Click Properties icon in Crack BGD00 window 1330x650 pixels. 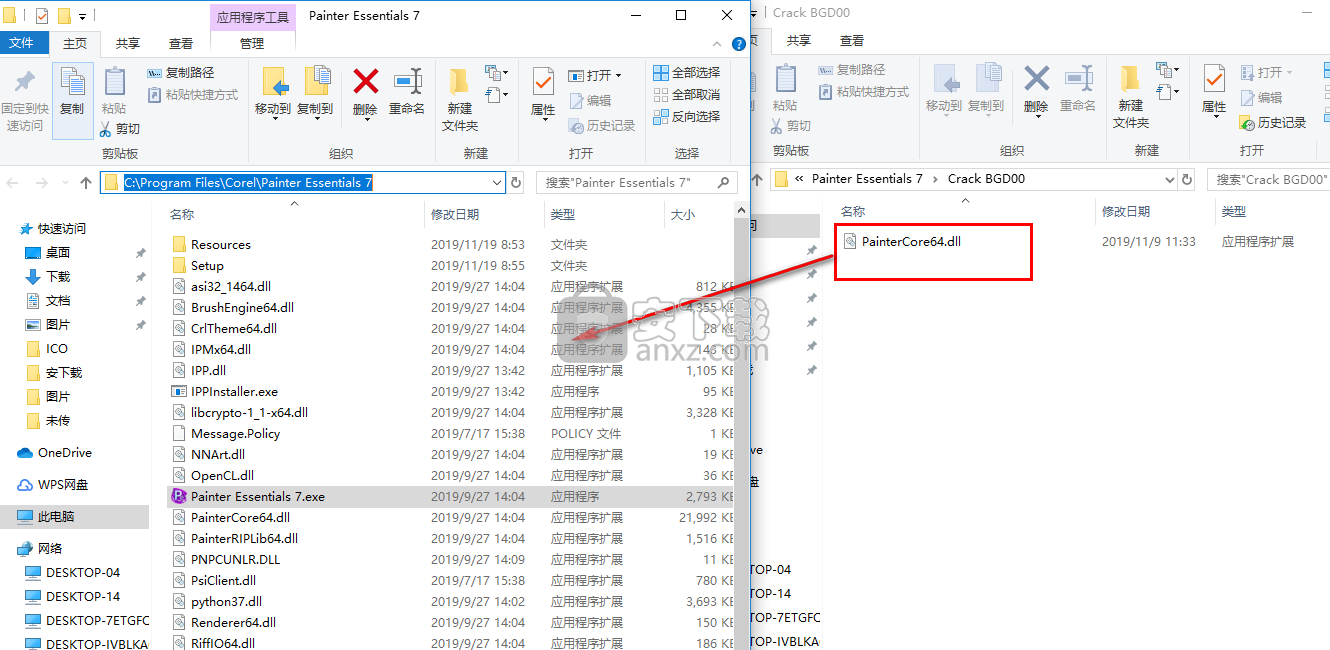pos(1214,78)
